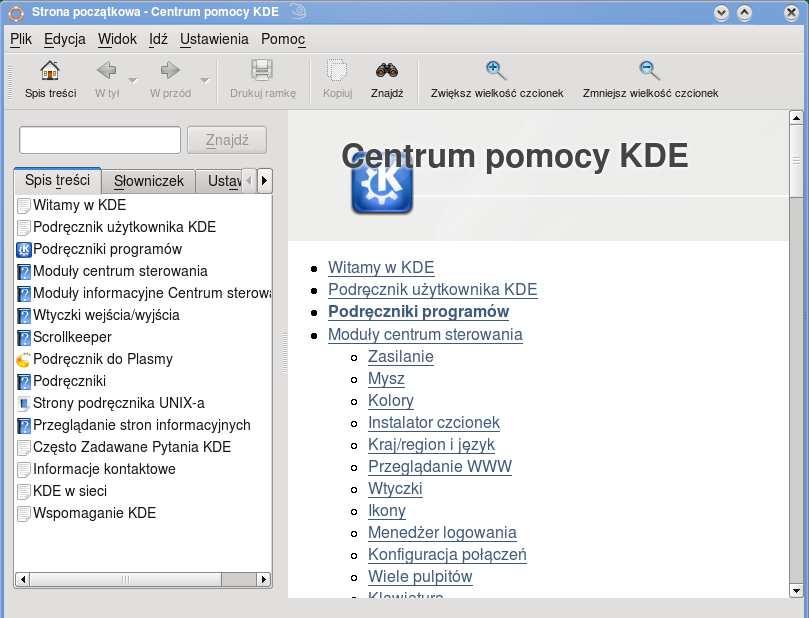The height and width of the screenshot is (618, 809).
Task: Open search with Znajdź binoculars icon
Action: coord(386,70)
